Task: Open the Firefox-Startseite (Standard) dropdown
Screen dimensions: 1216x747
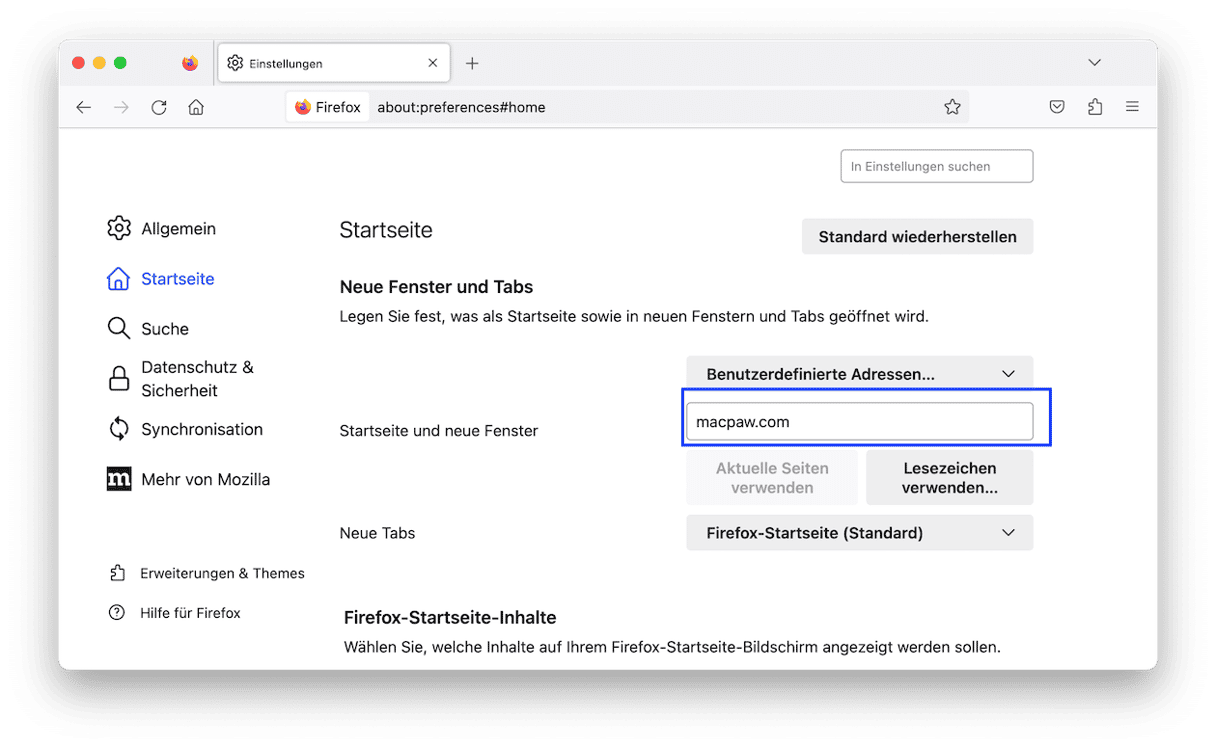Action: coord(859,533)
